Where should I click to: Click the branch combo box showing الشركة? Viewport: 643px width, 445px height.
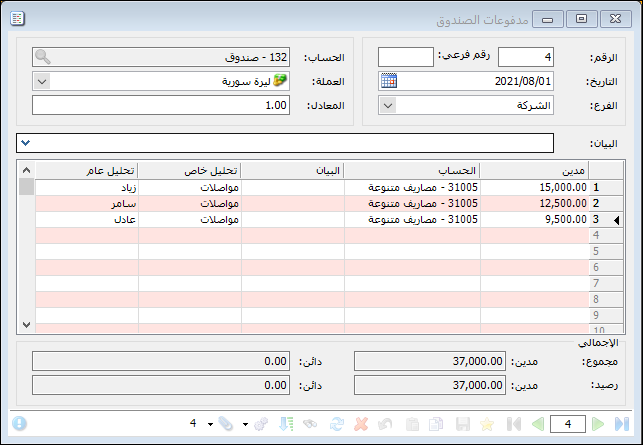coord(466,105)
